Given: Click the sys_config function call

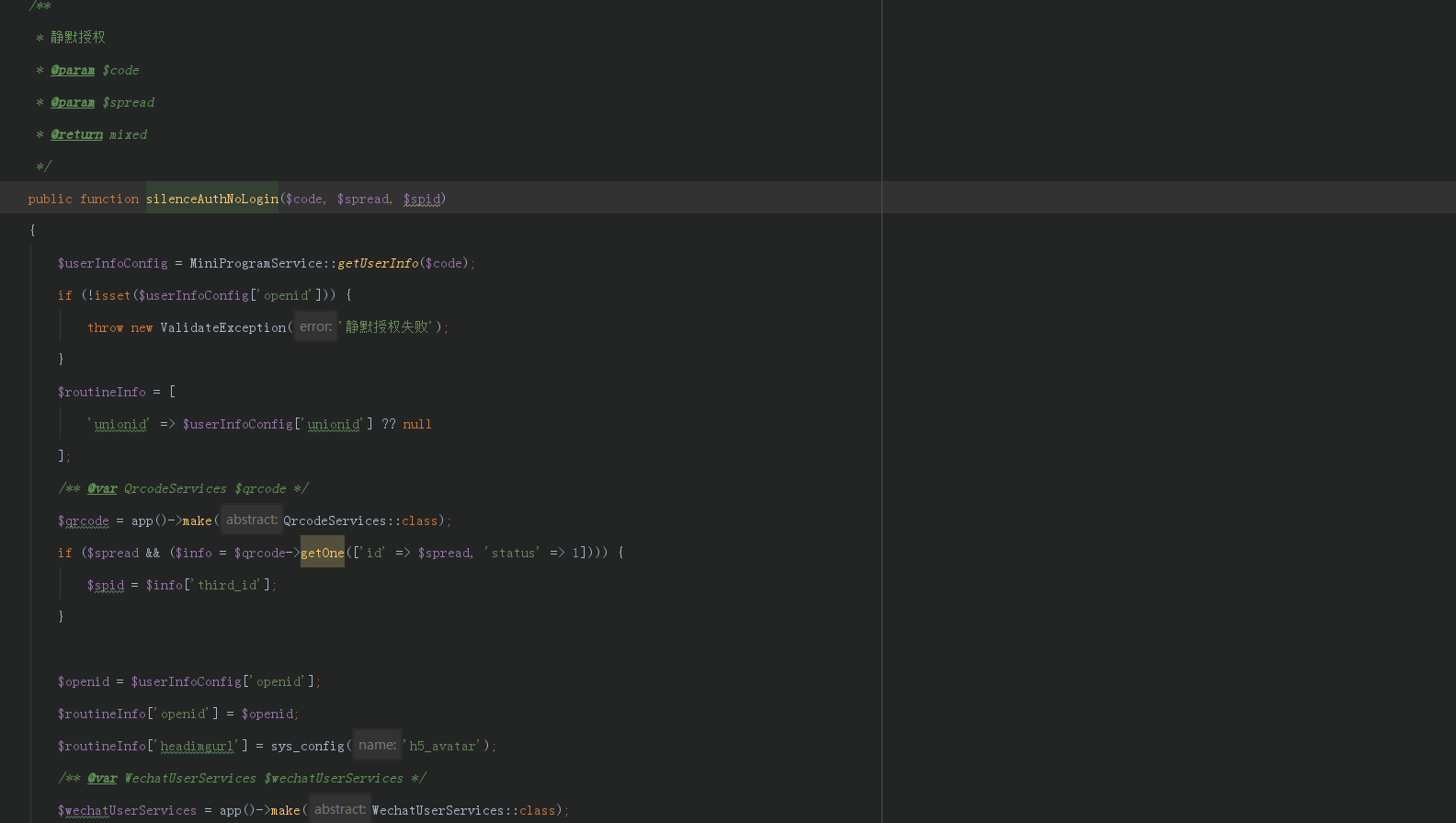Looking at the screenshot, I should coord(308,746).
